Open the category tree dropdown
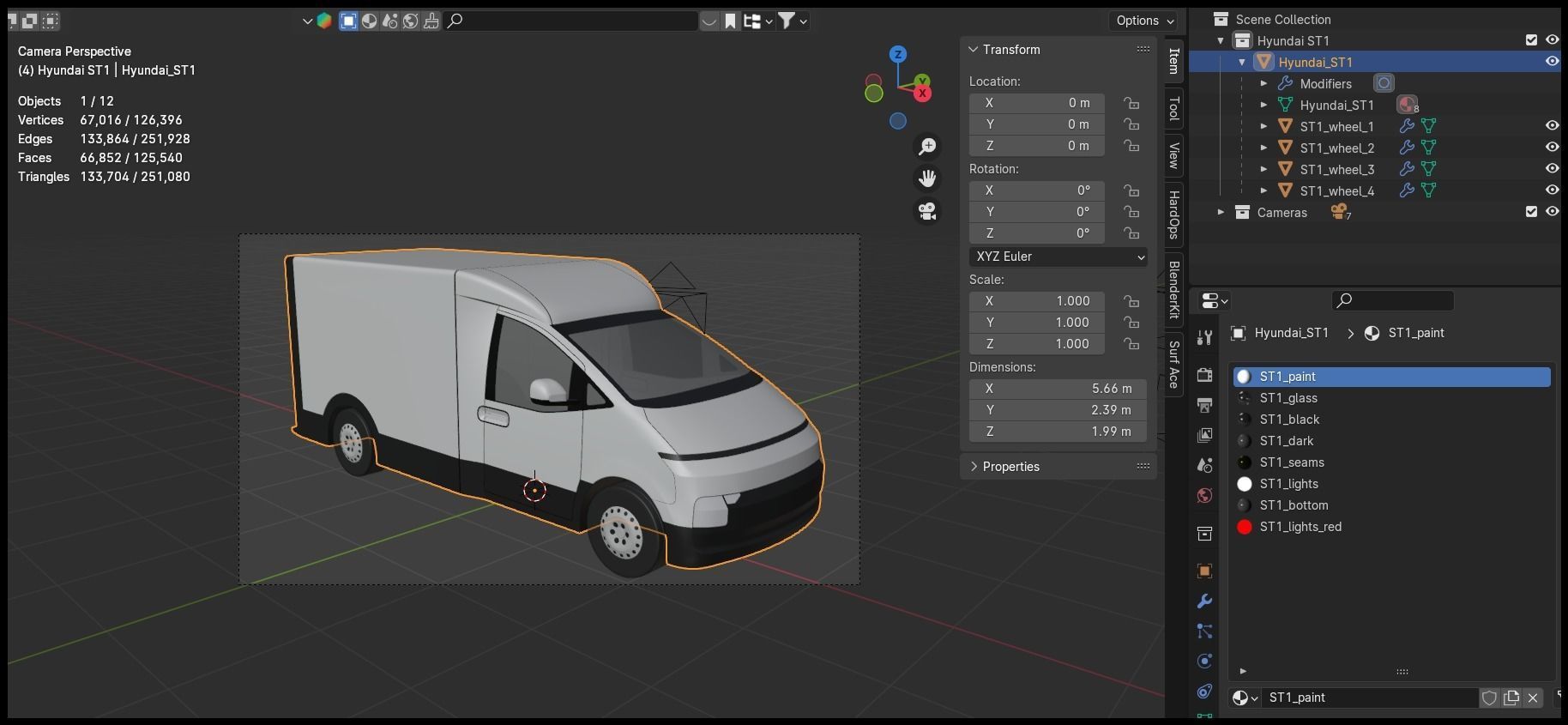The image size is (1568, 725). (757, 21)
